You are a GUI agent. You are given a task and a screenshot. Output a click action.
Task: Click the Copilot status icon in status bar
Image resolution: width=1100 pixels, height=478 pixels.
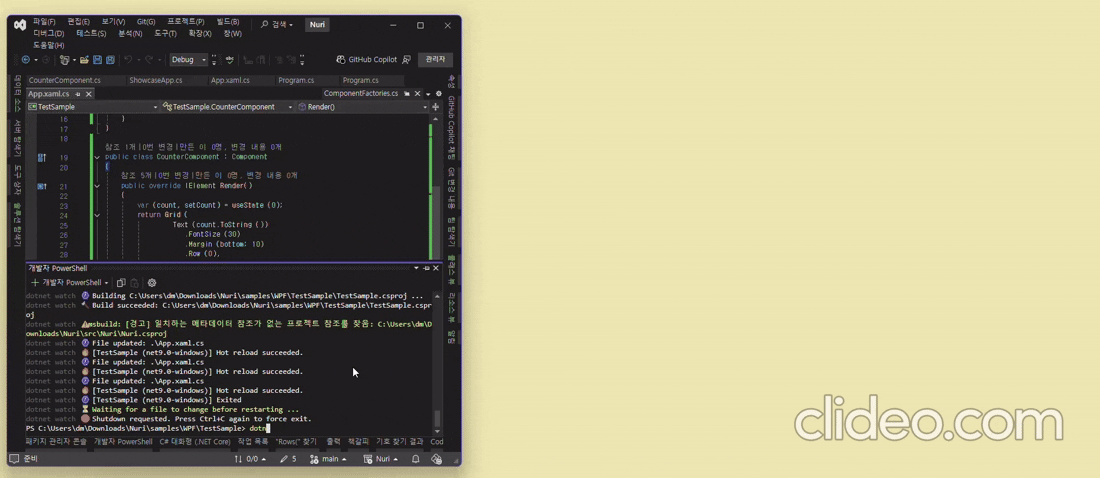pyautogui.click(x=436, y=459)
